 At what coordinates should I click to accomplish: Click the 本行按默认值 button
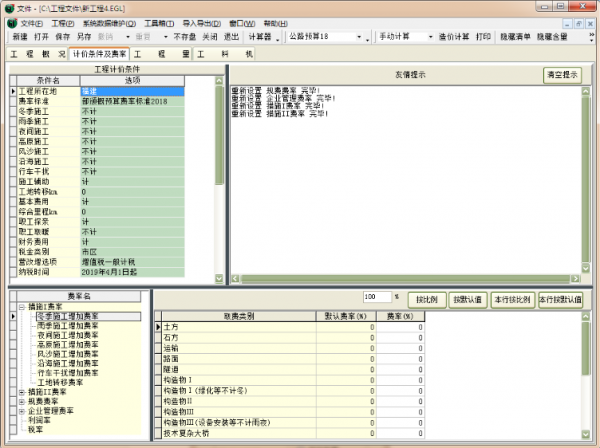[561, 300]
